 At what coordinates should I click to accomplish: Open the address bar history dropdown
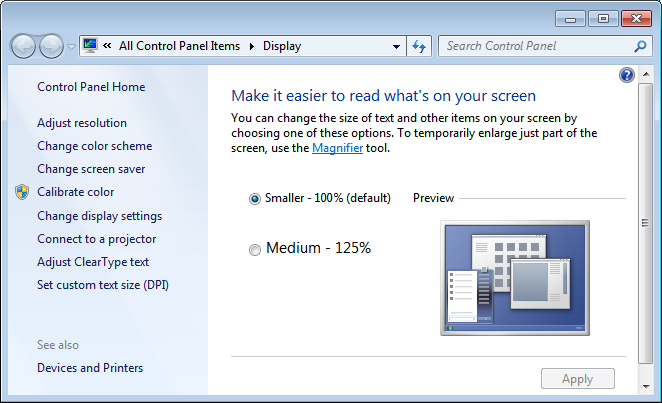click(396, 46)
